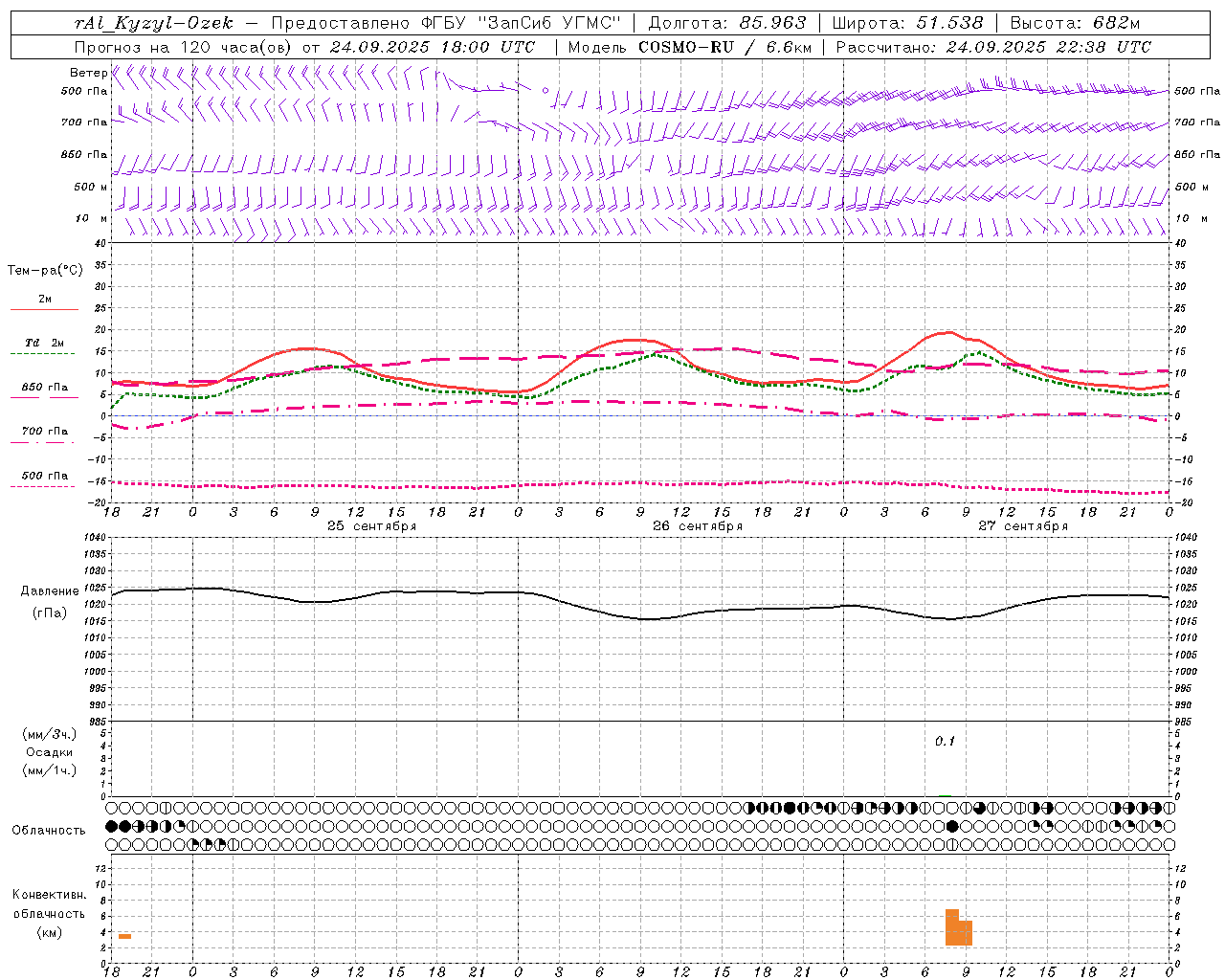Click the 10 м wind level label on left
Viewport: 1225px width, 980px height.
[91, 218]
